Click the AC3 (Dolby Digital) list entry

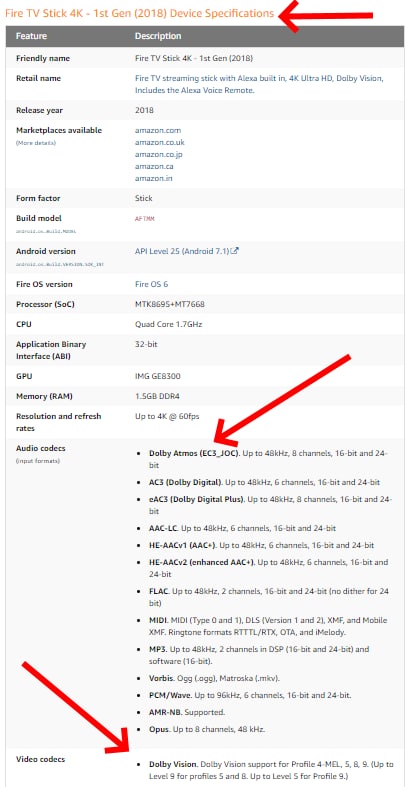point(264,482)
